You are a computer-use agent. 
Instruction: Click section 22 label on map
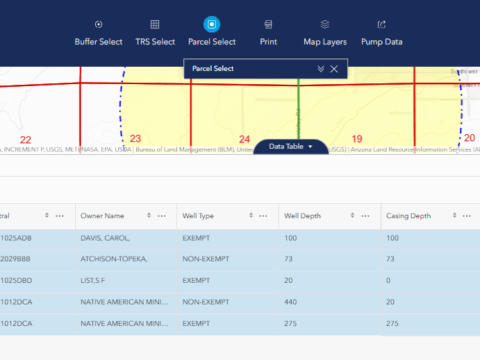tap(26, 140)
